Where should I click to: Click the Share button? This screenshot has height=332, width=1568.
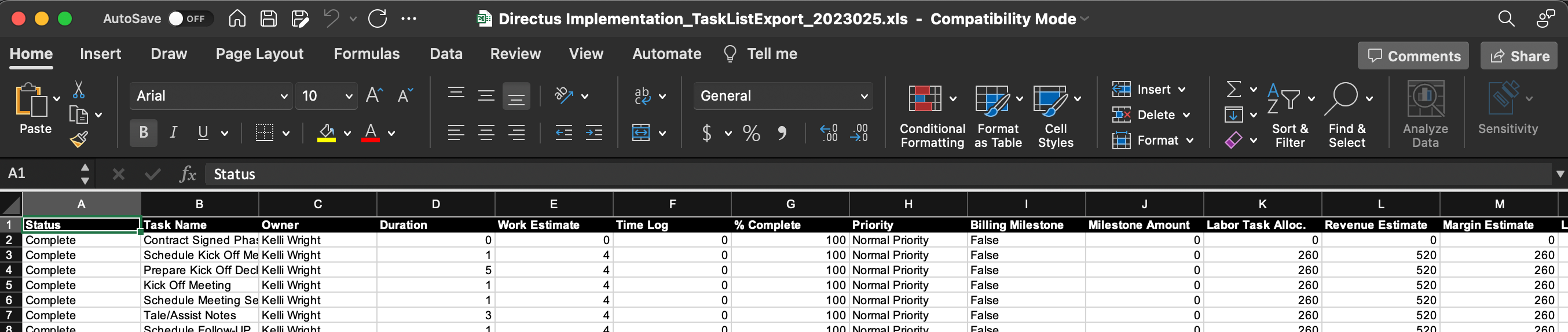(x=1519, y=56)
